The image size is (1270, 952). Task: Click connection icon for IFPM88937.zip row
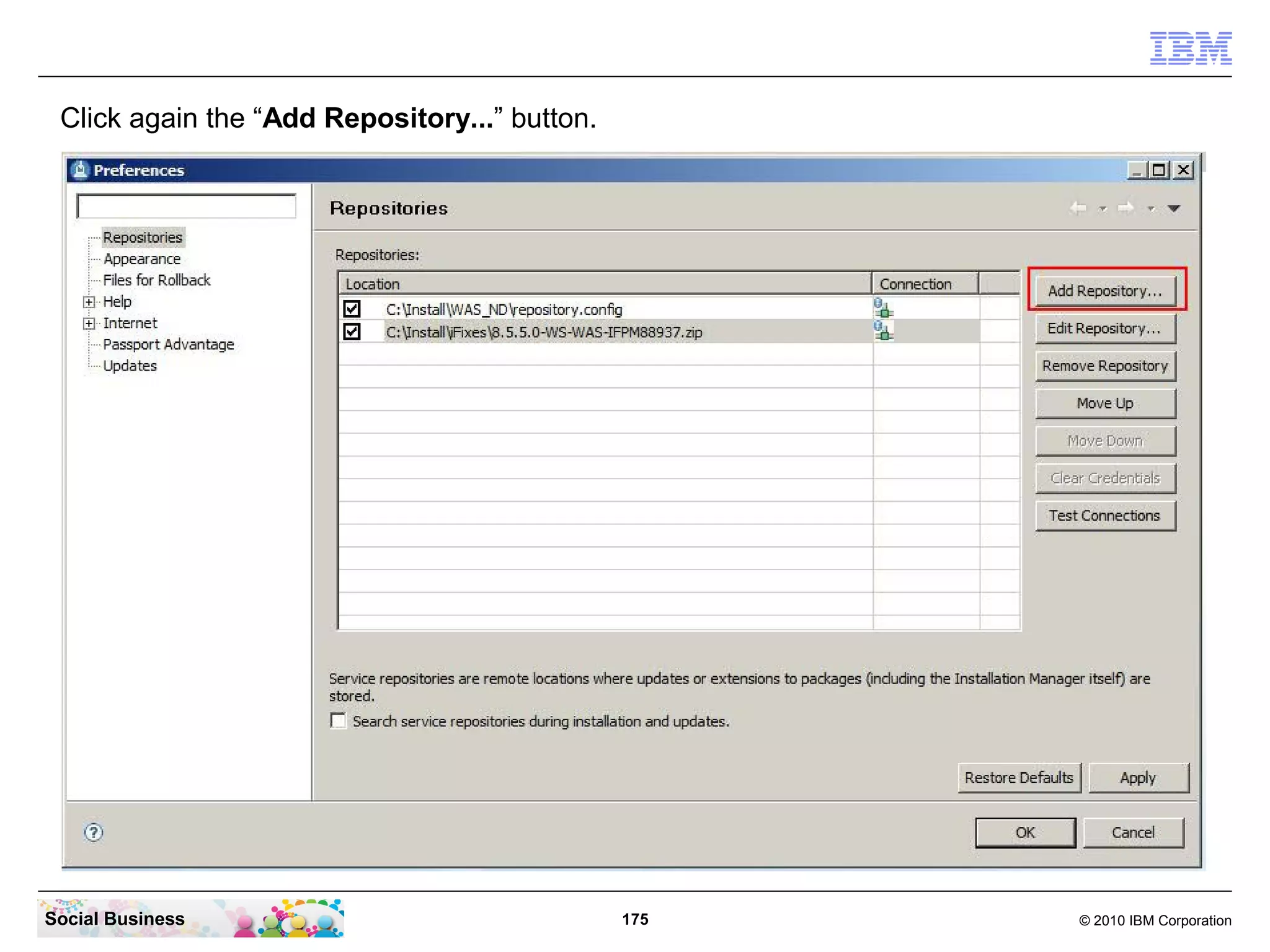point(883,330)
